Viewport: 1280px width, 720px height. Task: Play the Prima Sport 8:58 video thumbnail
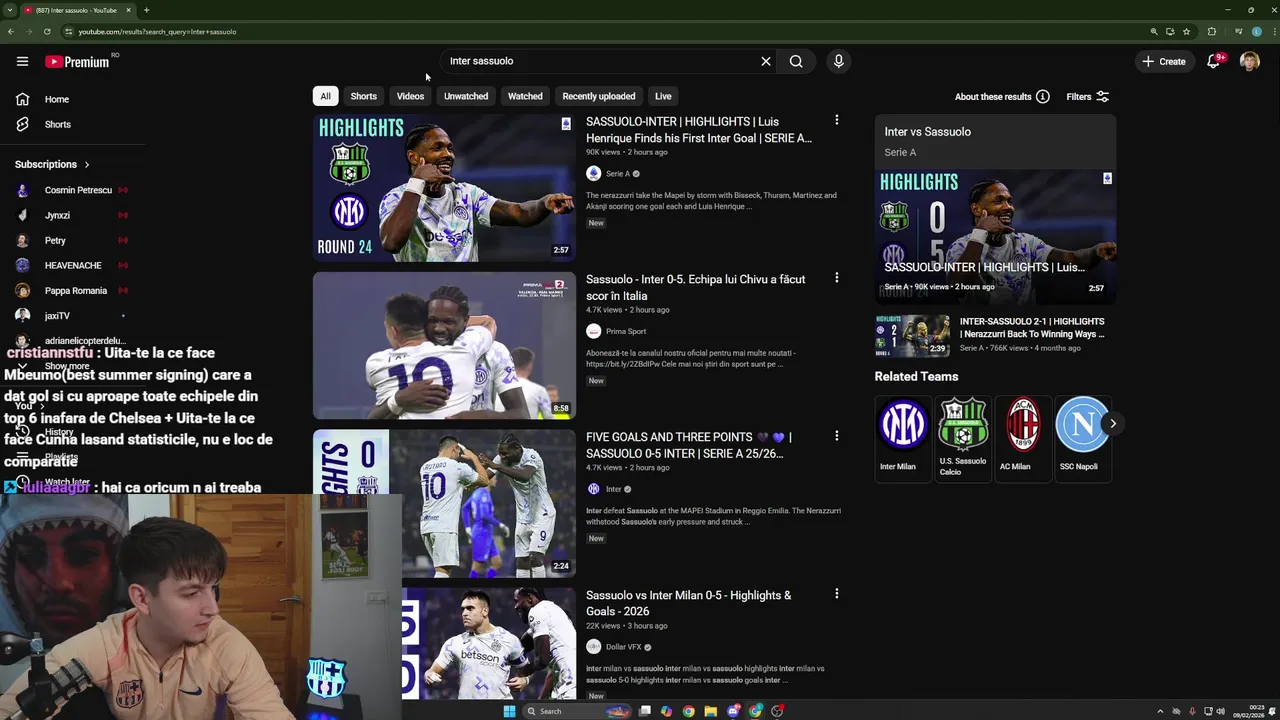[x=444, y=346]
